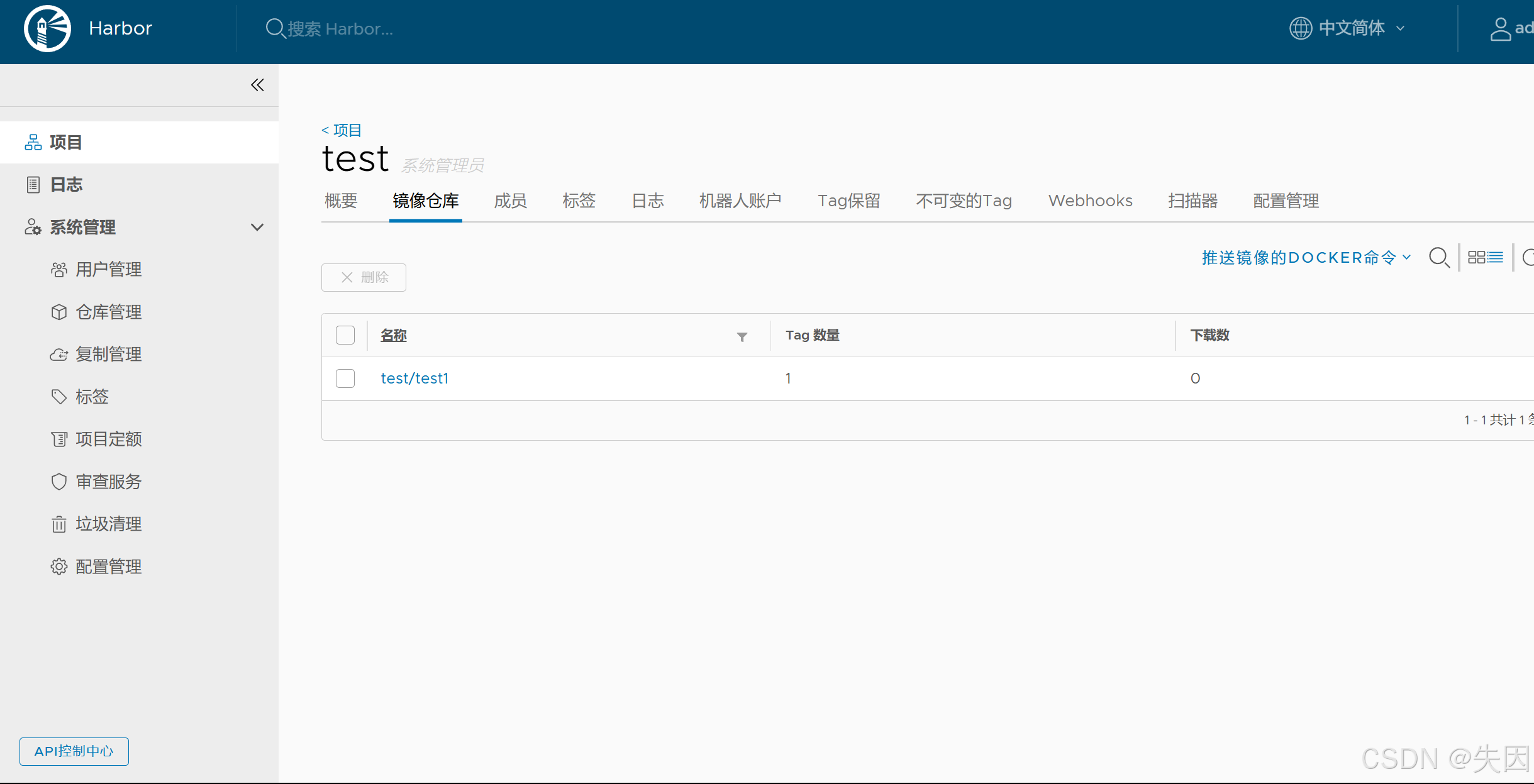Open the 中文简体 language dropdown
This screenshot has height=784, width=1534.
1347,28
